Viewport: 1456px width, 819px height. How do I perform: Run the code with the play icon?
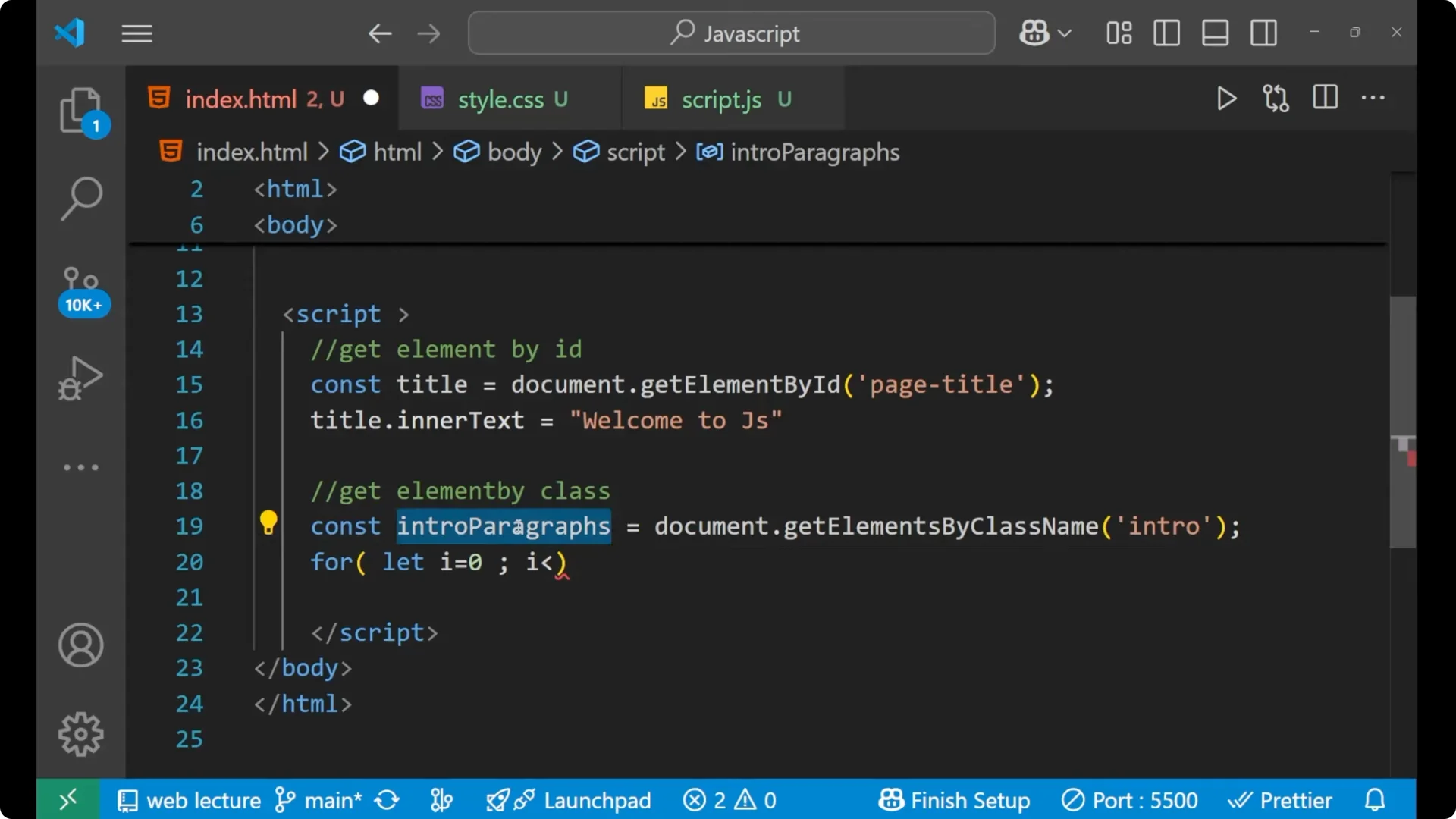pyautogui.click(x=1226, y=98)
